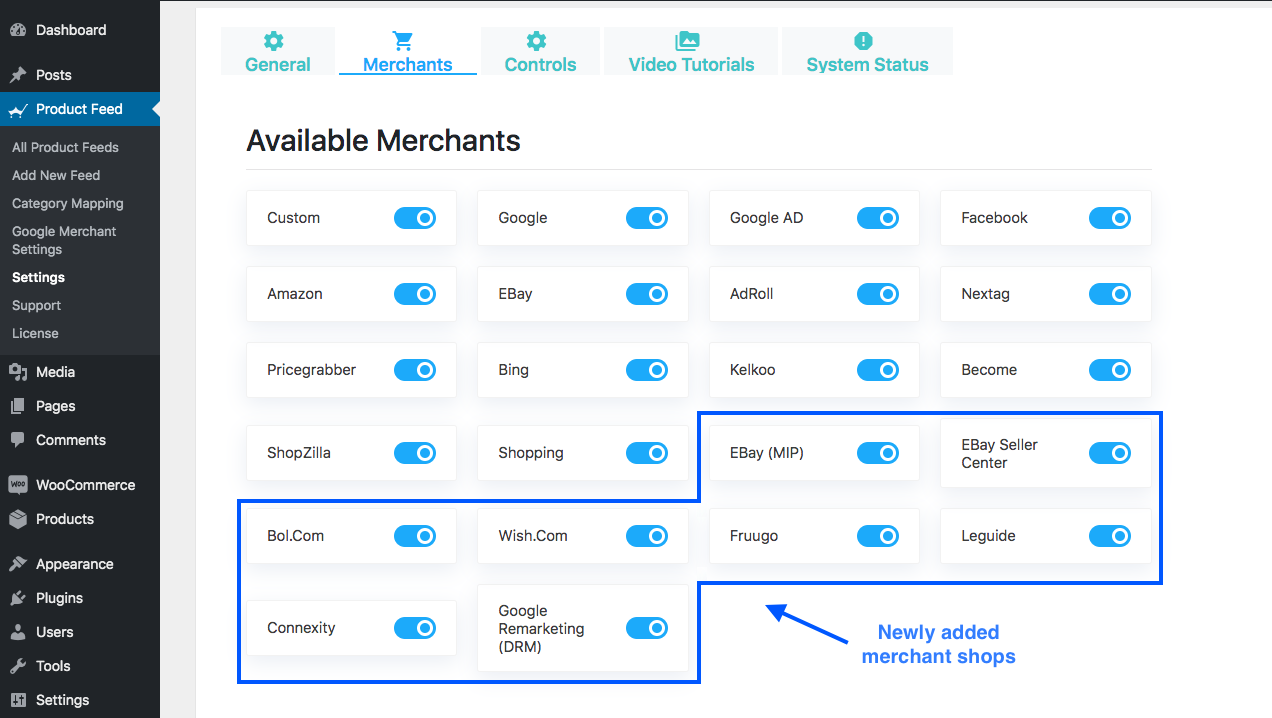Screen dimensions: 1272x718
Task: Click the Products box icon
Action: (x=18, y=519)
